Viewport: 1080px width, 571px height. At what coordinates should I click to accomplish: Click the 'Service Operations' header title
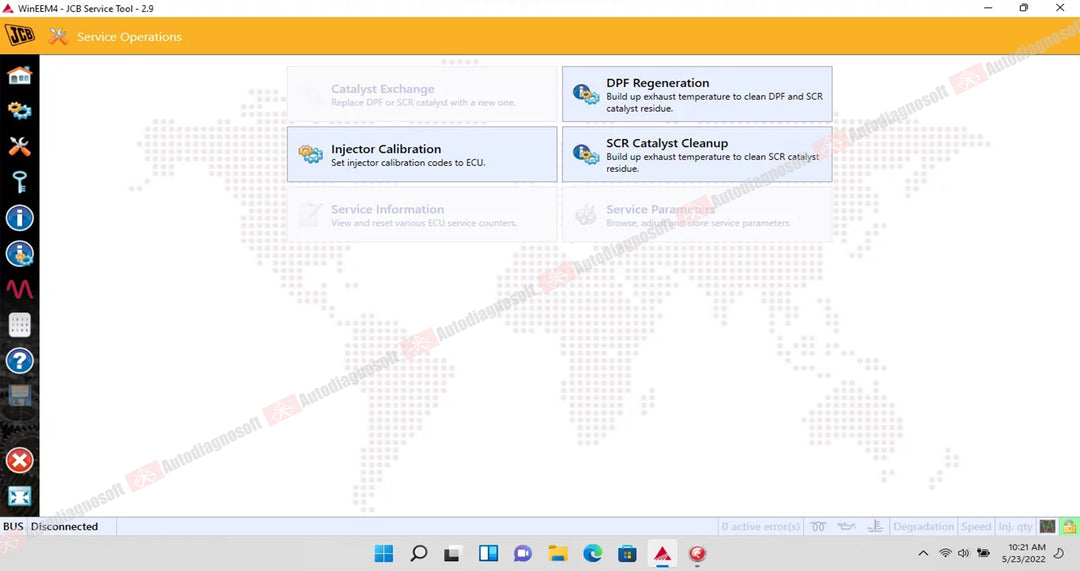129,37
